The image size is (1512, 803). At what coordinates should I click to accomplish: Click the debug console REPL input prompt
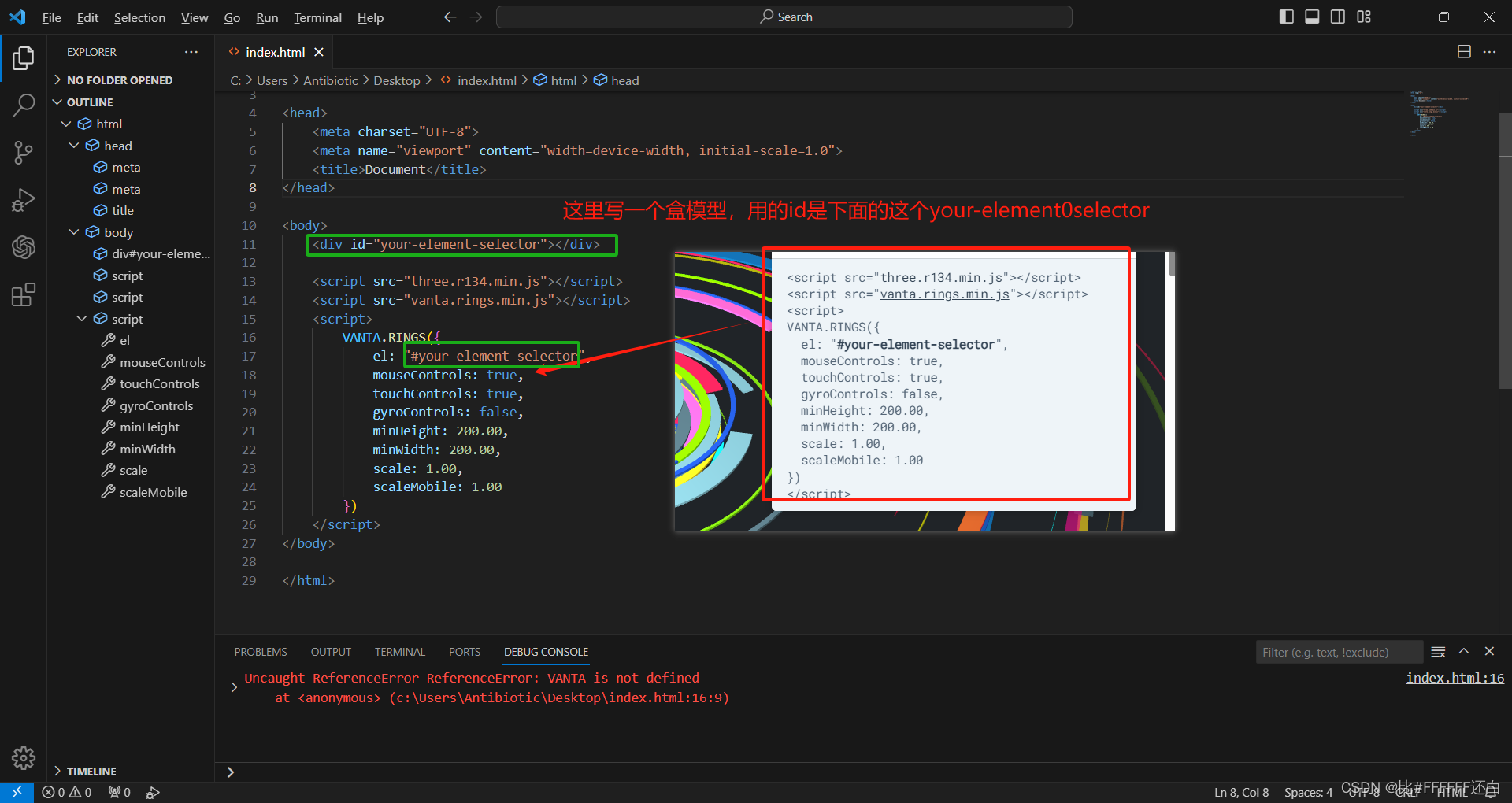point(862,772)
